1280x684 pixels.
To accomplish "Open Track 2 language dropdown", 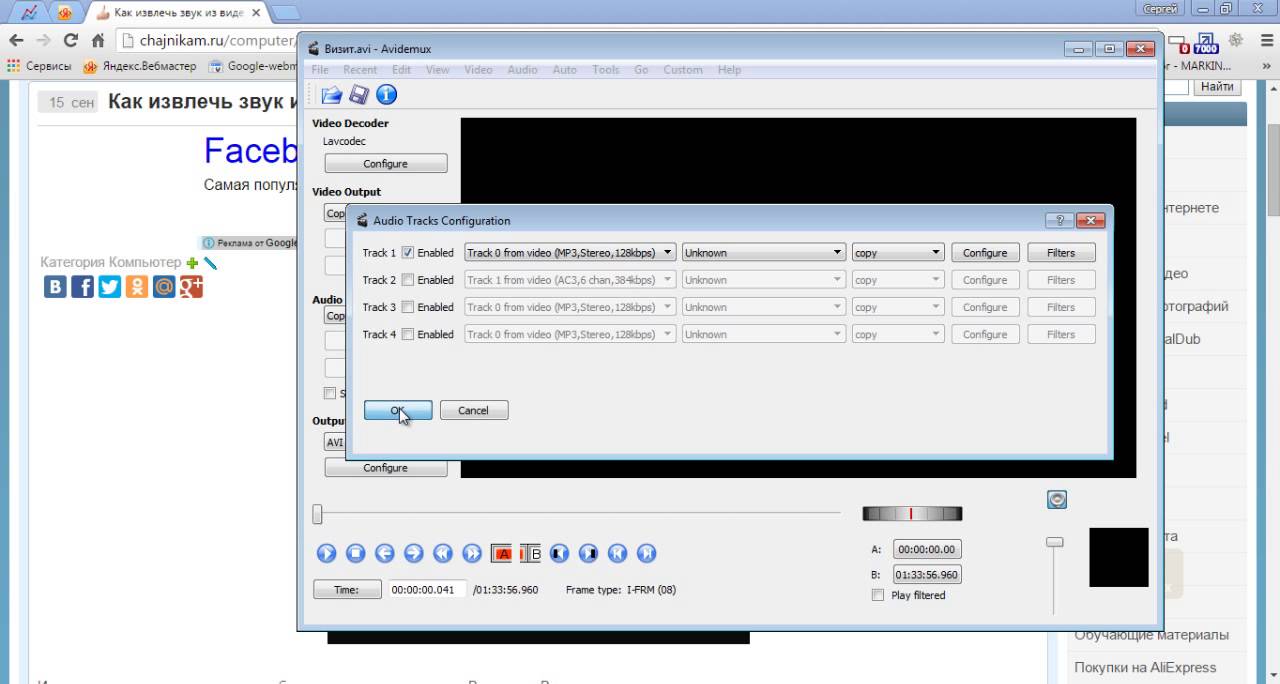I will click(x=764, y=280).
